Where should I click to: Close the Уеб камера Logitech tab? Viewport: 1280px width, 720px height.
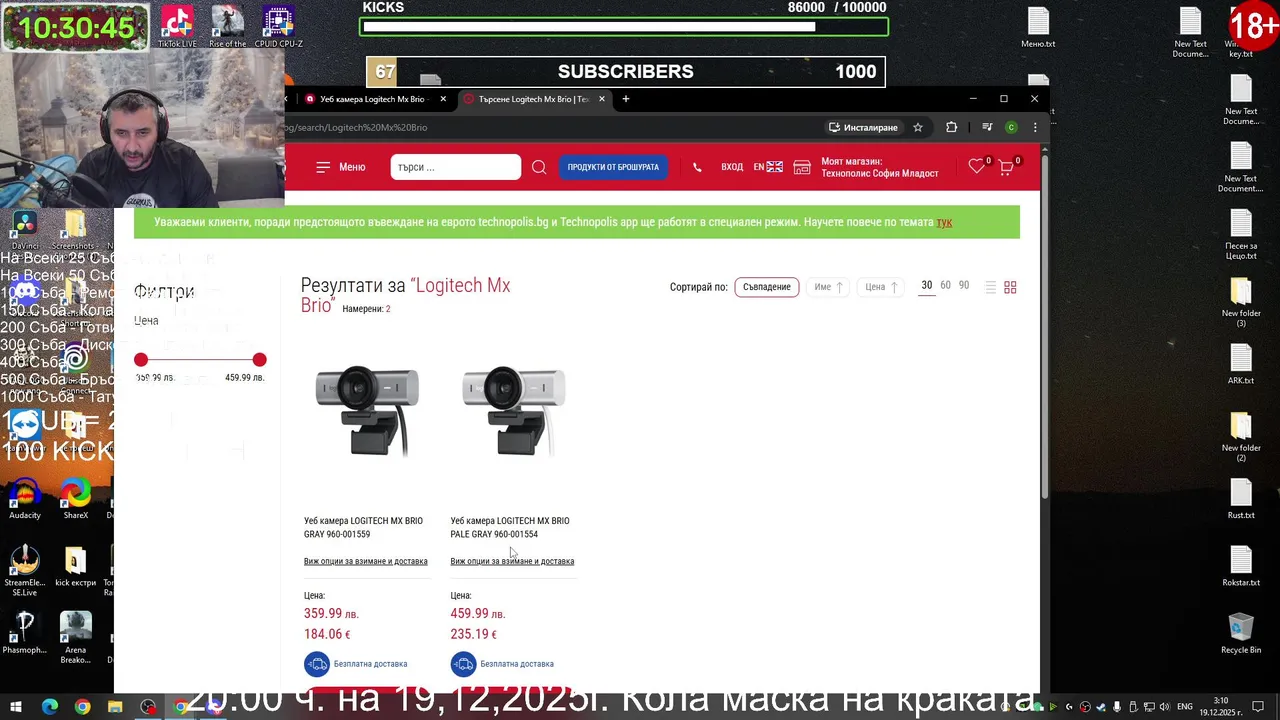tap(443, 99)
